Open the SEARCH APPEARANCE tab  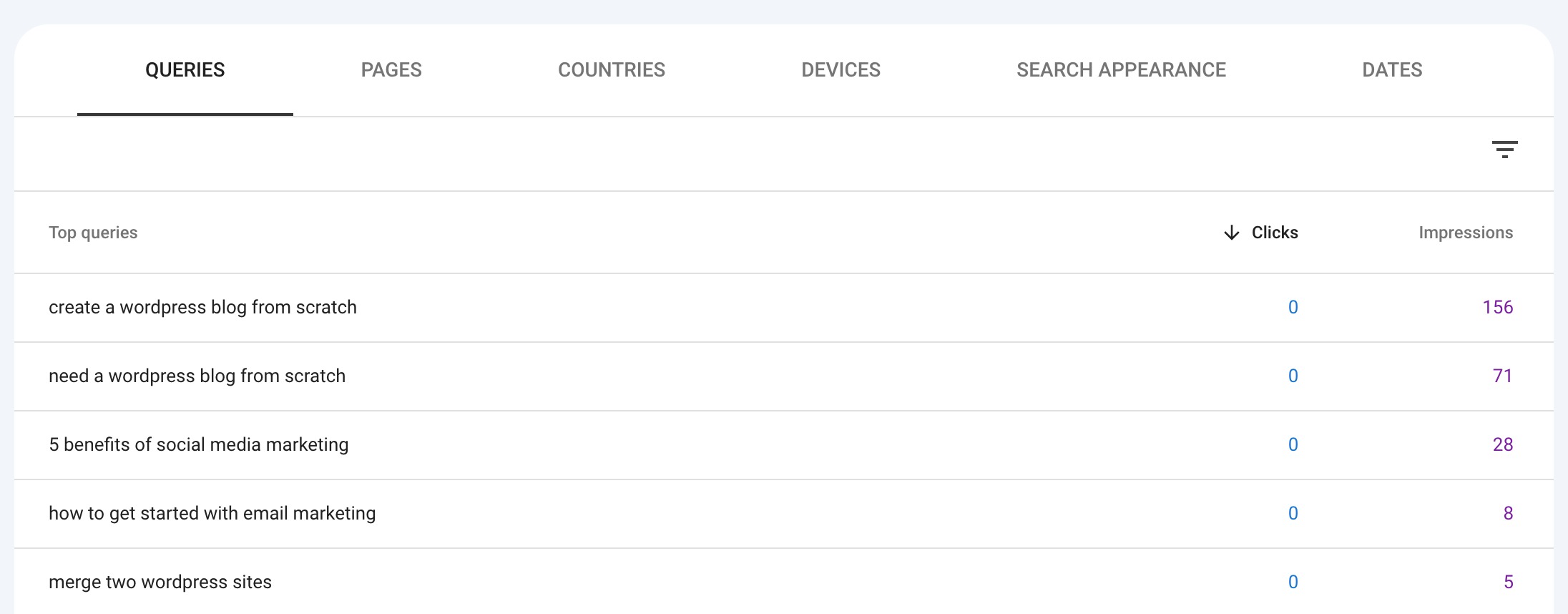click(1120, 69)
